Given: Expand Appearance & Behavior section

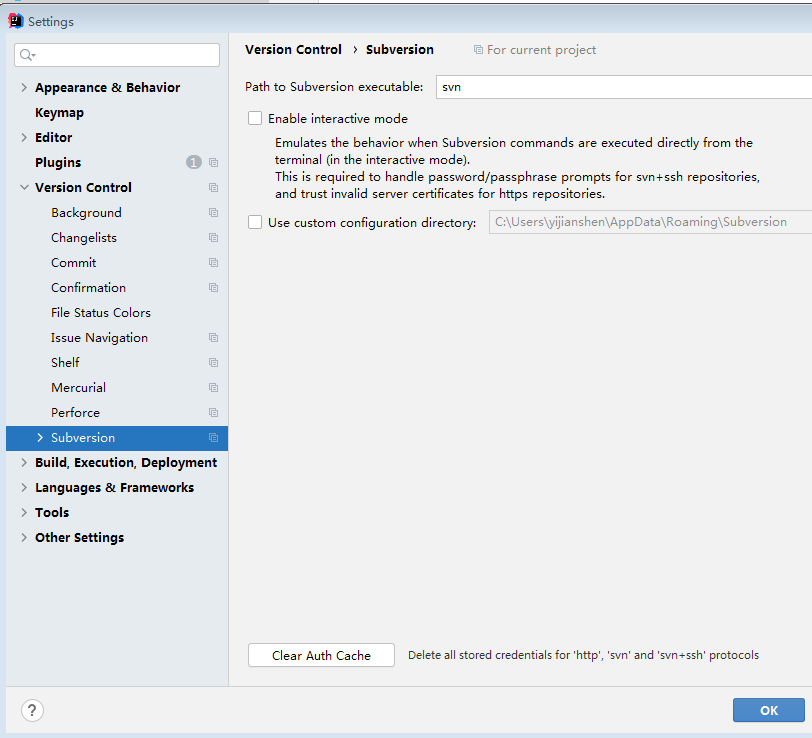Looking at the screenshot, I should [24, 88].
